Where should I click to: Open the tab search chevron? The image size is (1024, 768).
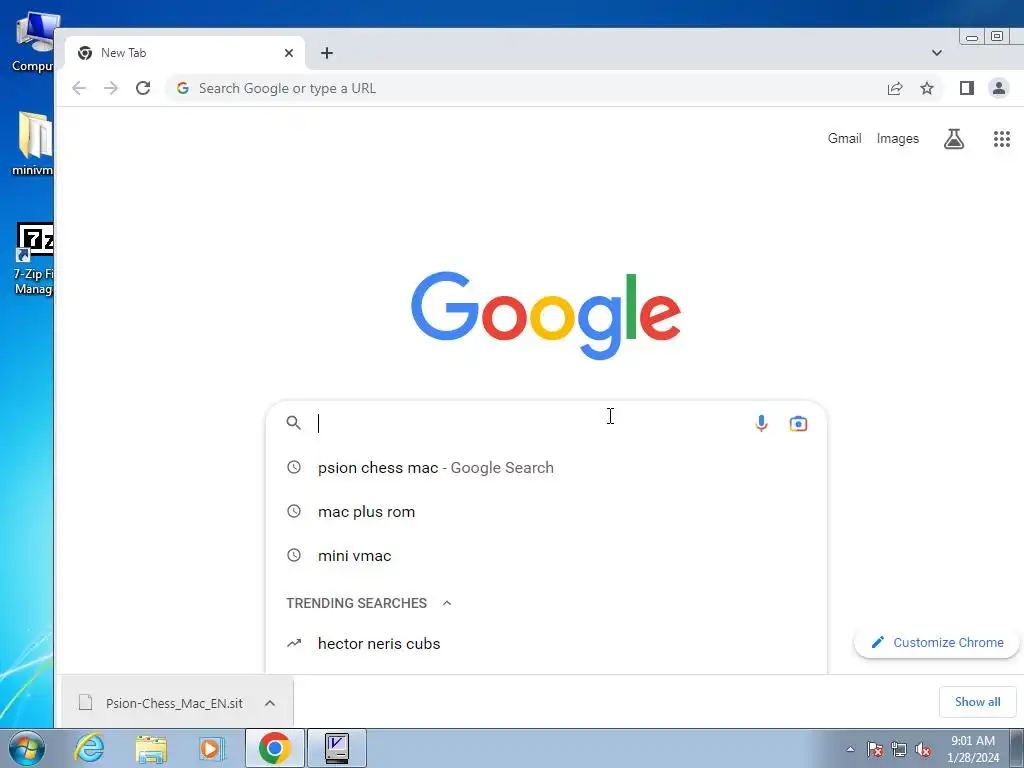936,53
